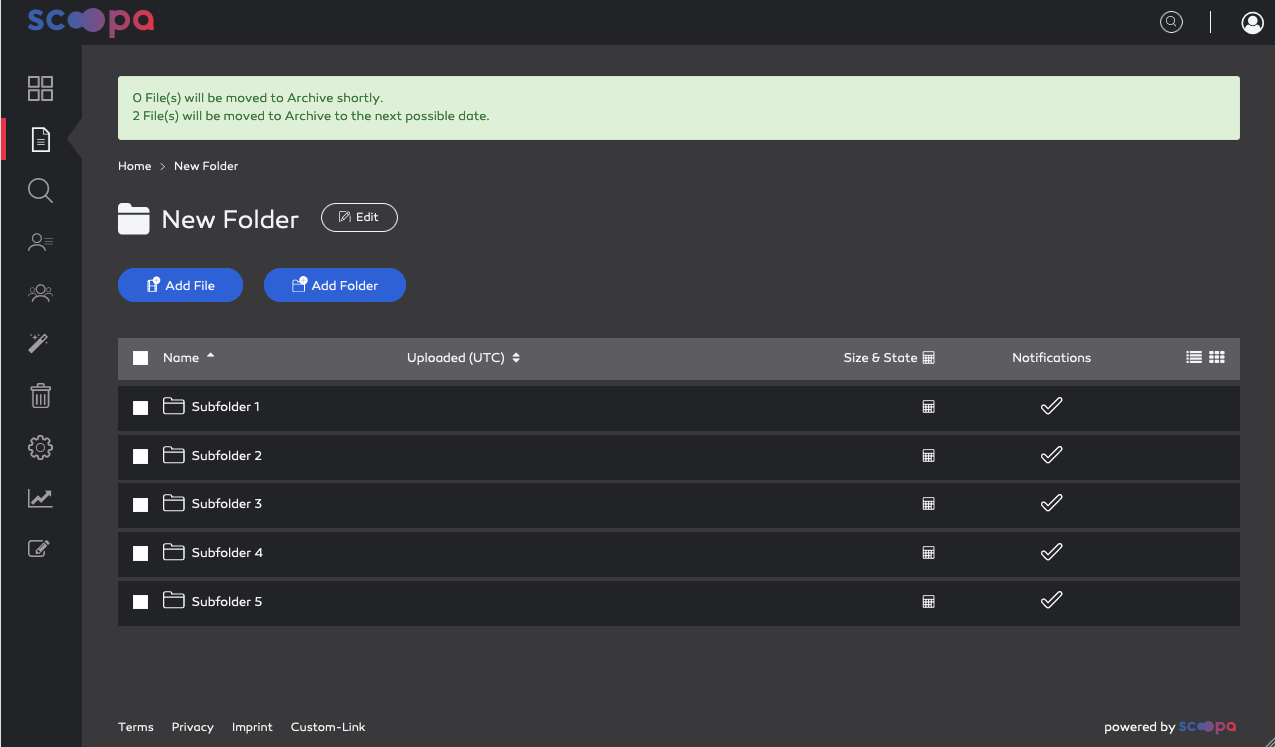Screen dimensions: 1275x747
Task: Check the box for Subfolder 2
Action: click(x=141, y=456)
